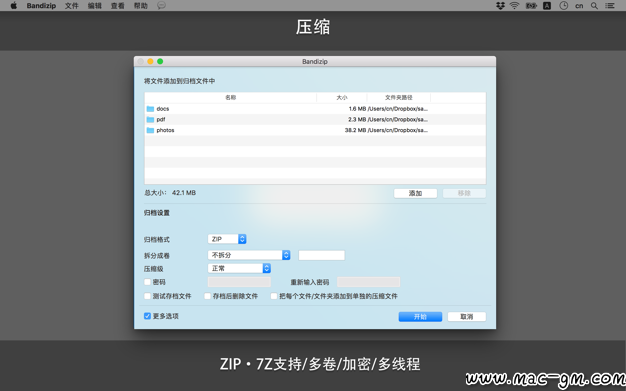Click the 重新输入密码 input field

click(x=368, y=282)
